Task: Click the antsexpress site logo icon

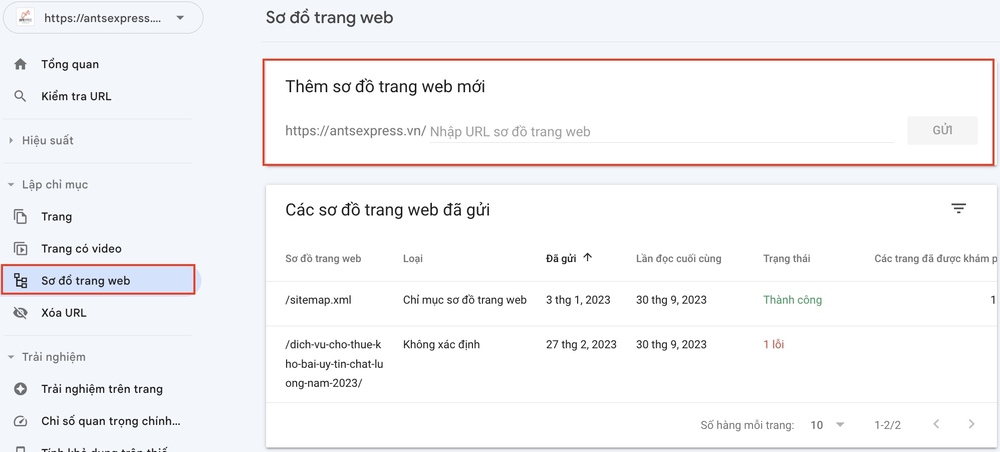Action: tap(25, 18)
